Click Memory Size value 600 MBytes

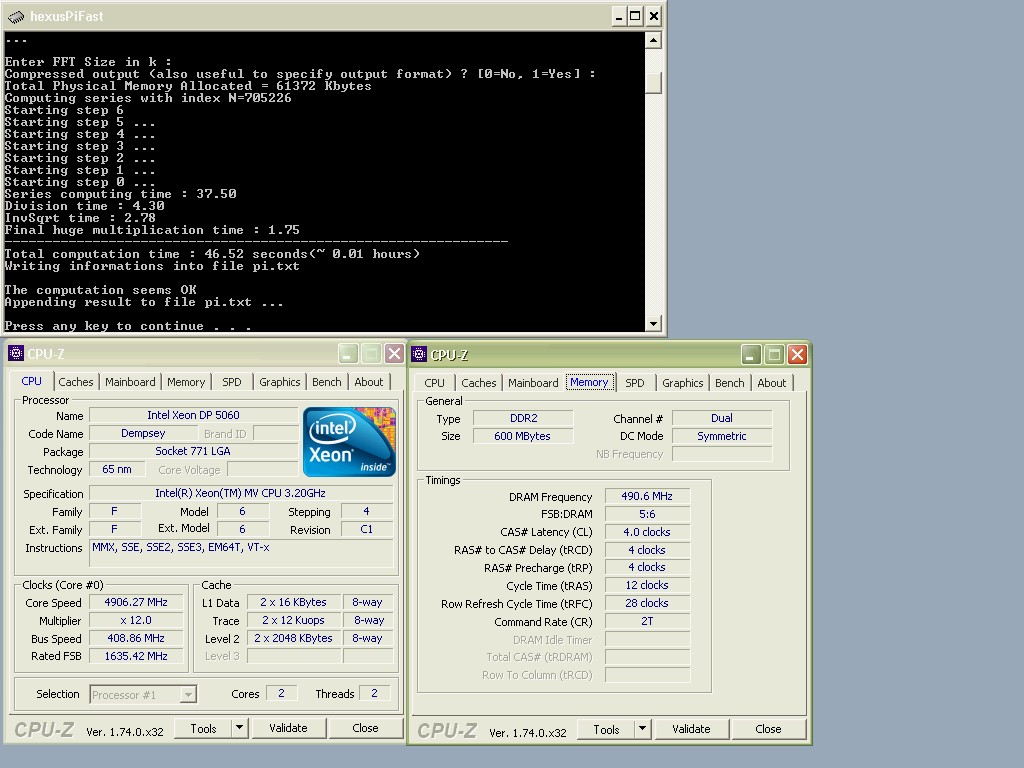click(523, 436)
